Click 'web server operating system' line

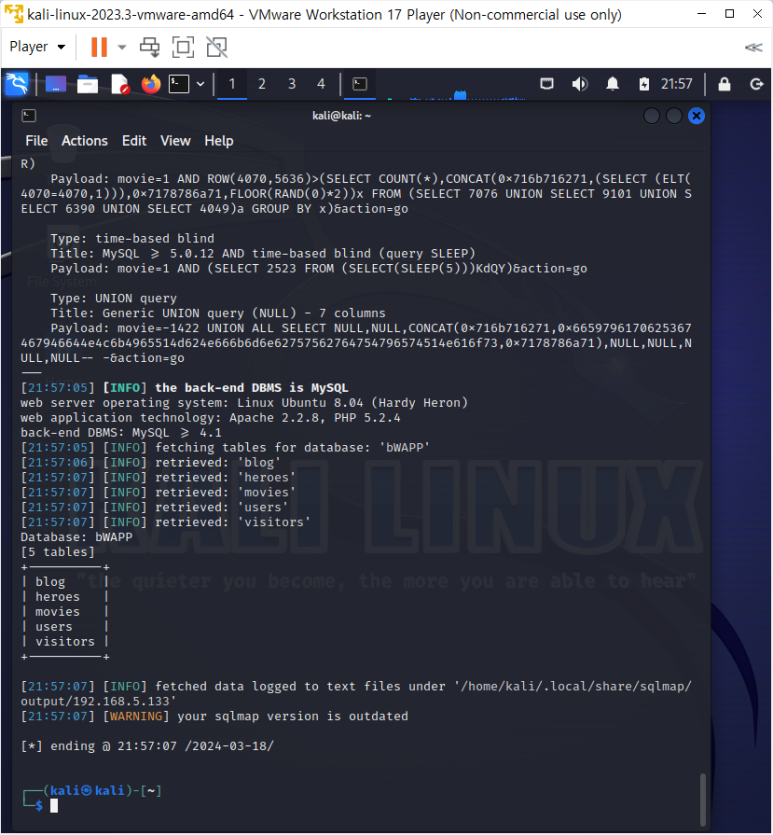tap(244, 403)
